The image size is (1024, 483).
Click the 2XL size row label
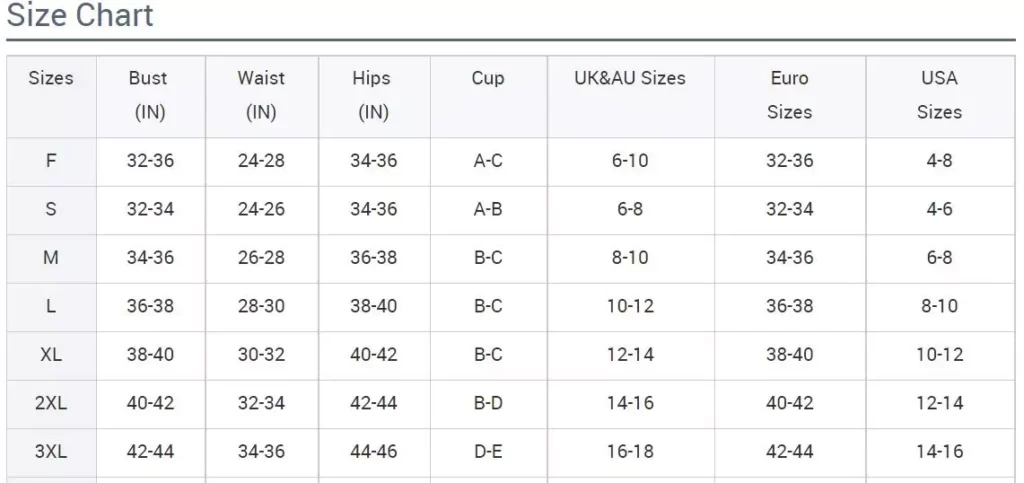pyautogui.click(x=51, y=403)
